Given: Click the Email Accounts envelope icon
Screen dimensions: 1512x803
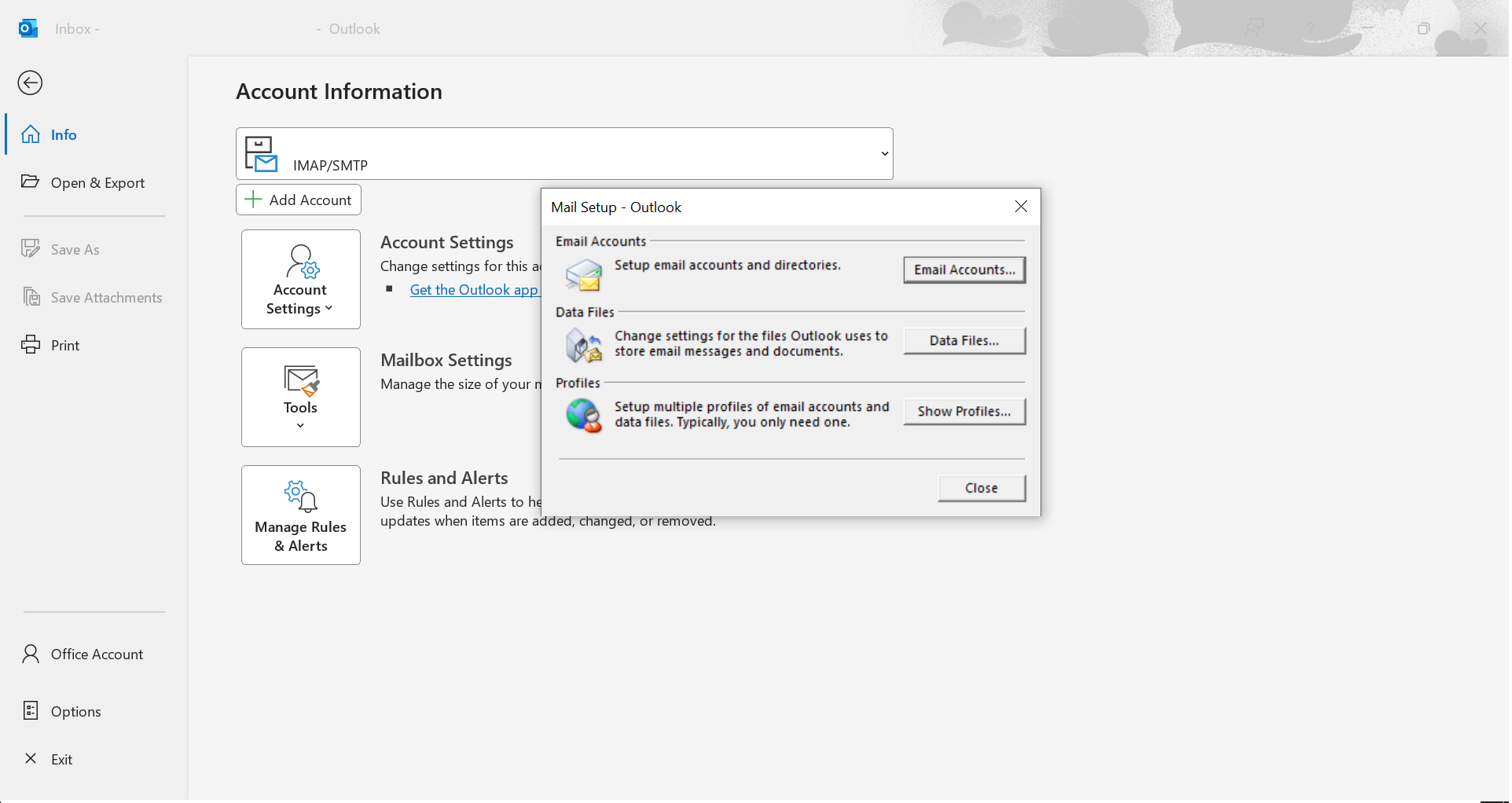Looking at the screenshot, I should point(584,275).
